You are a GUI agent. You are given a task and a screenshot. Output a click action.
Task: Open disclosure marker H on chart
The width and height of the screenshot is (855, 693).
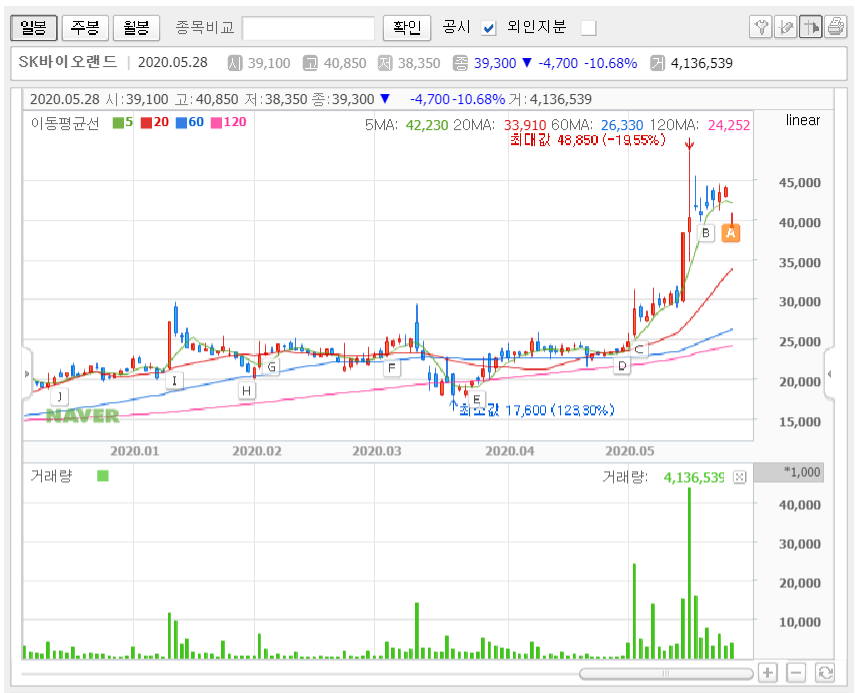(246, 390)
